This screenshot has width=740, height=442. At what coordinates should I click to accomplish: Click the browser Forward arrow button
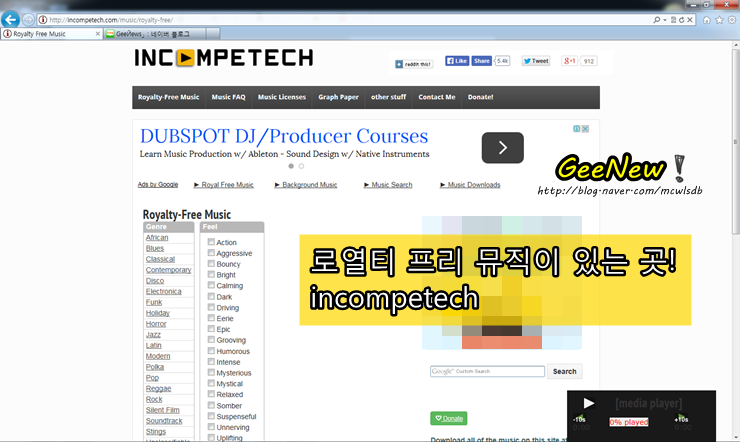point(28,19)
